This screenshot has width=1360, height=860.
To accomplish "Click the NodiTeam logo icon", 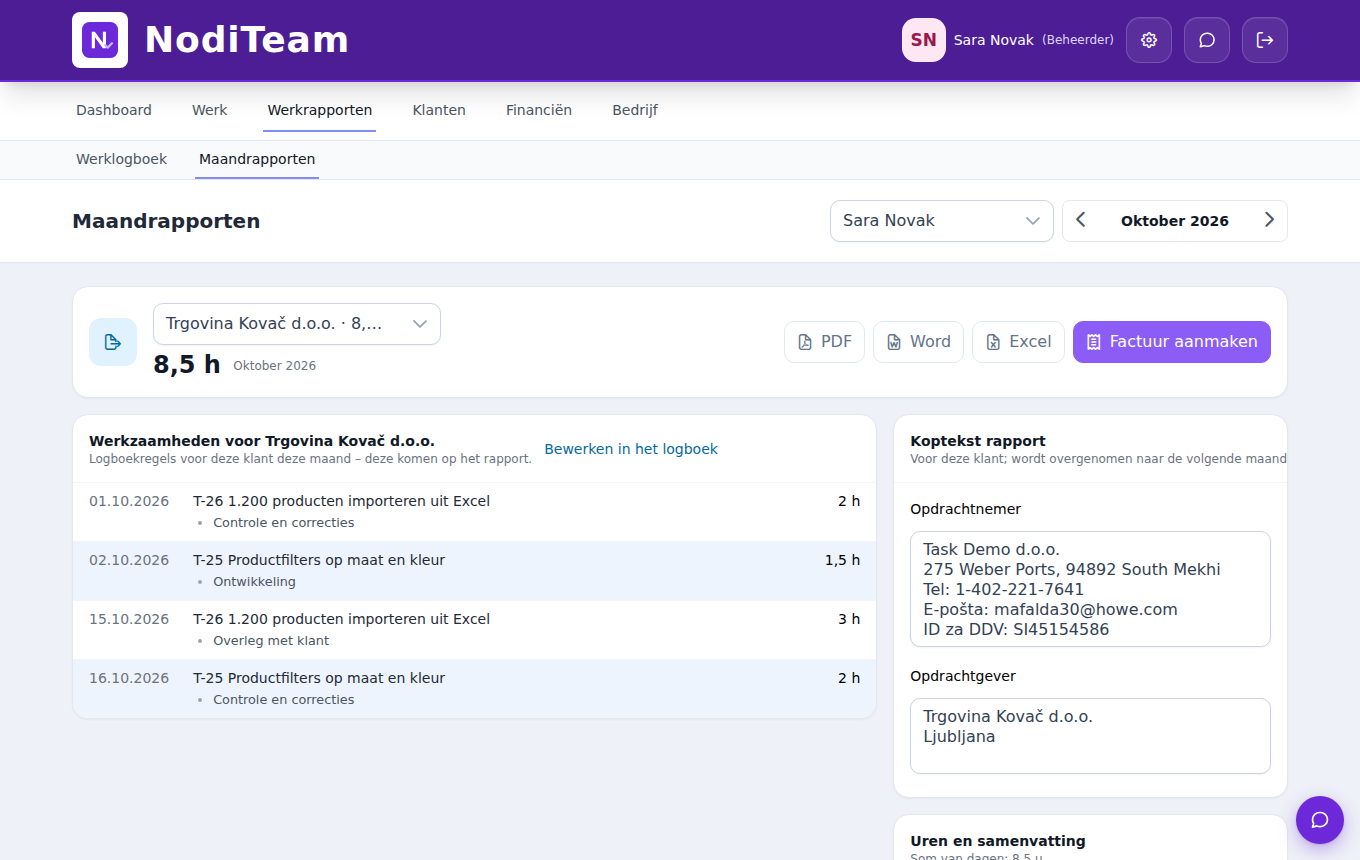I will 100,40.
